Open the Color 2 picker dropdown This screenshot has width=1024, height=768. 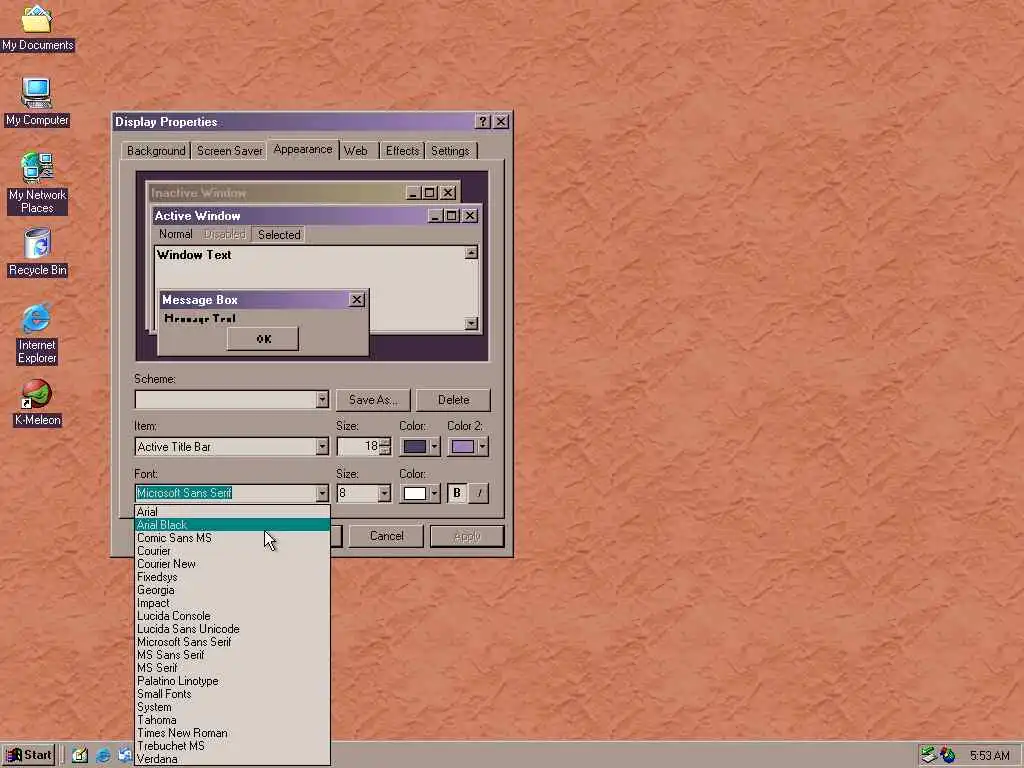point(468,447)
